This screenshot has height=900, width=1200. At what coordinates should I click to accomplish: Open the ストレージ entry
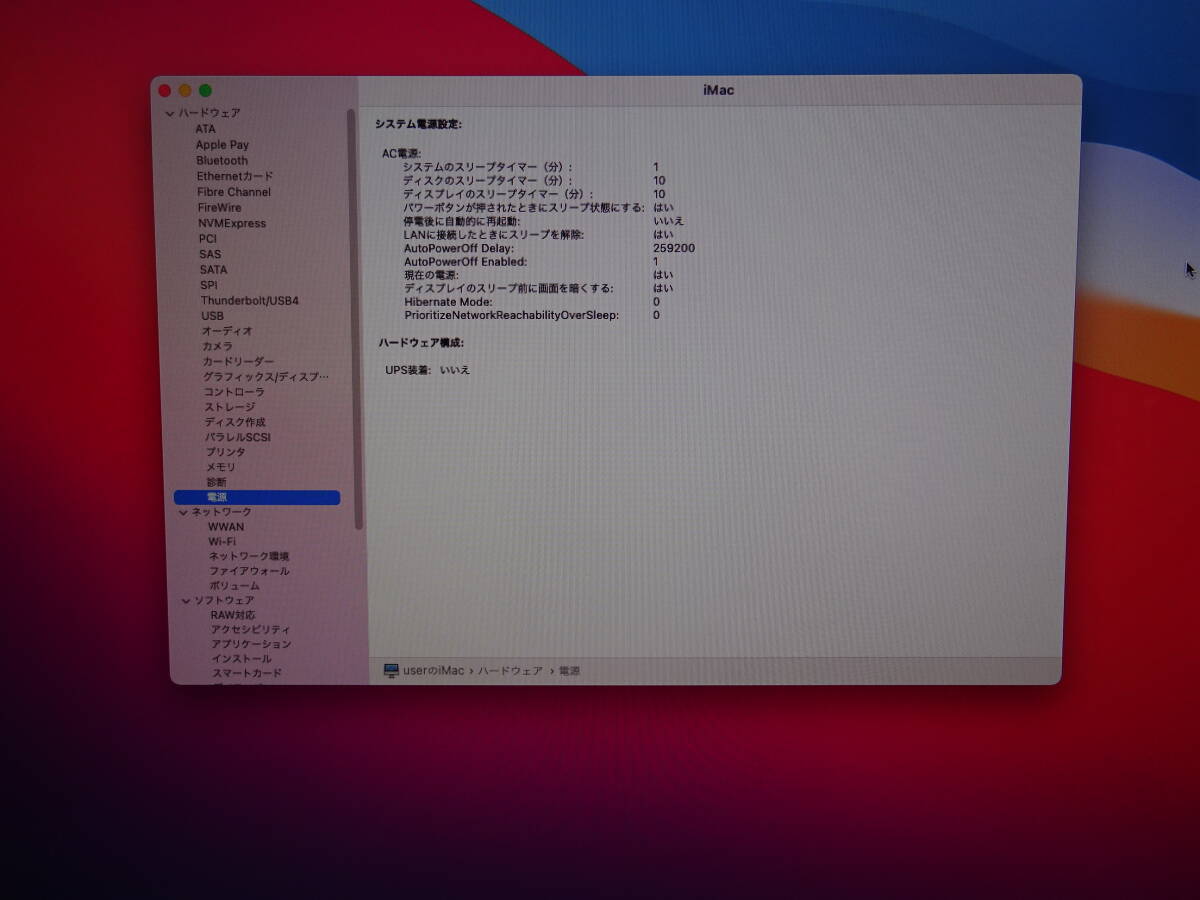point(229,407)
